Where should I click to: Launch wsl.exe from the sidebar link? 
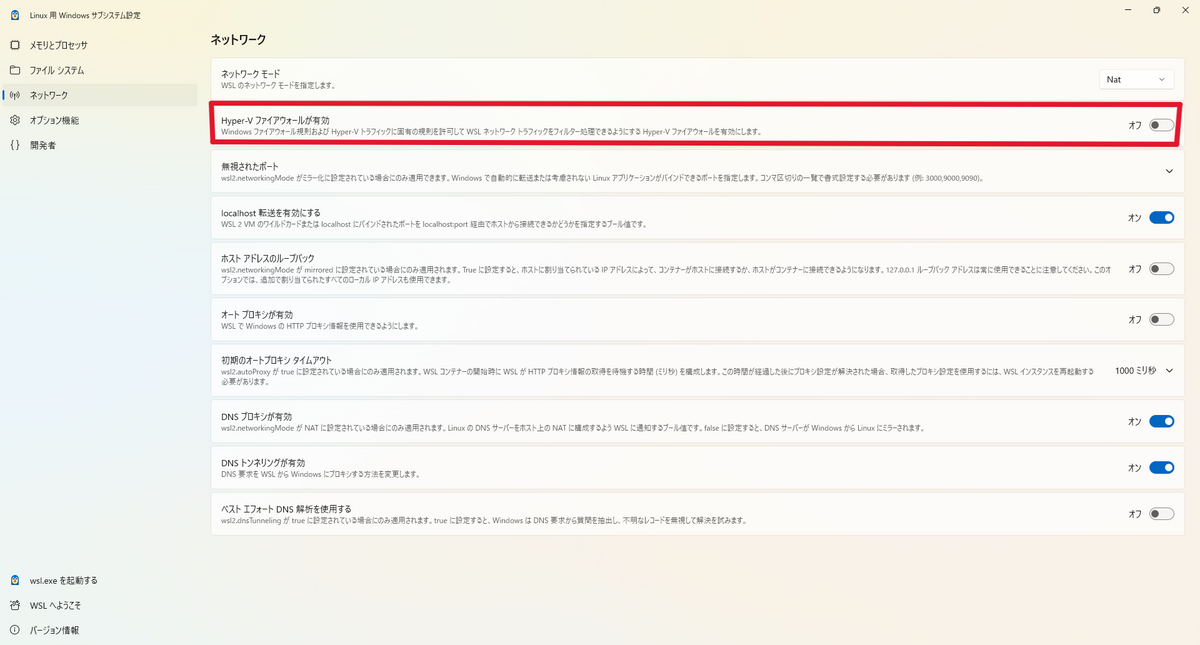click(x=64, y=580)
